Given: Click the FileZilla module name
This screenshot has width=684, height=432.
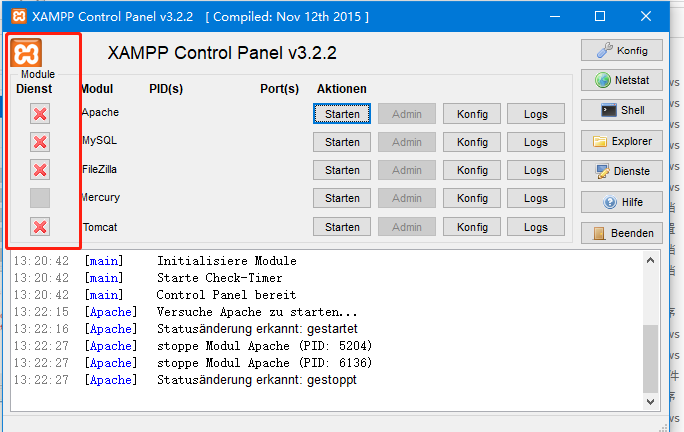Looking at the screenshot, I should click(x=99, y=169).
